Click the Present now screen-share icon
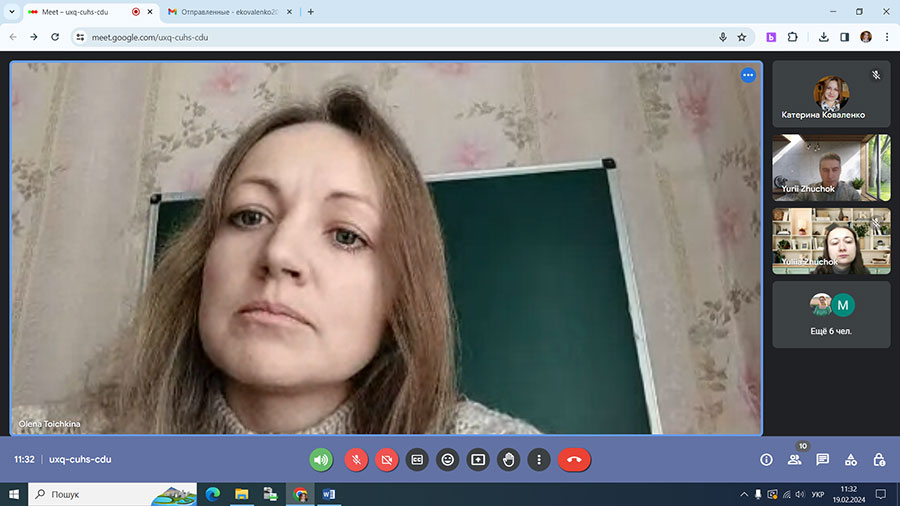Screen dimensions: 900x506 pyautogui.click(x=478, y=460)
